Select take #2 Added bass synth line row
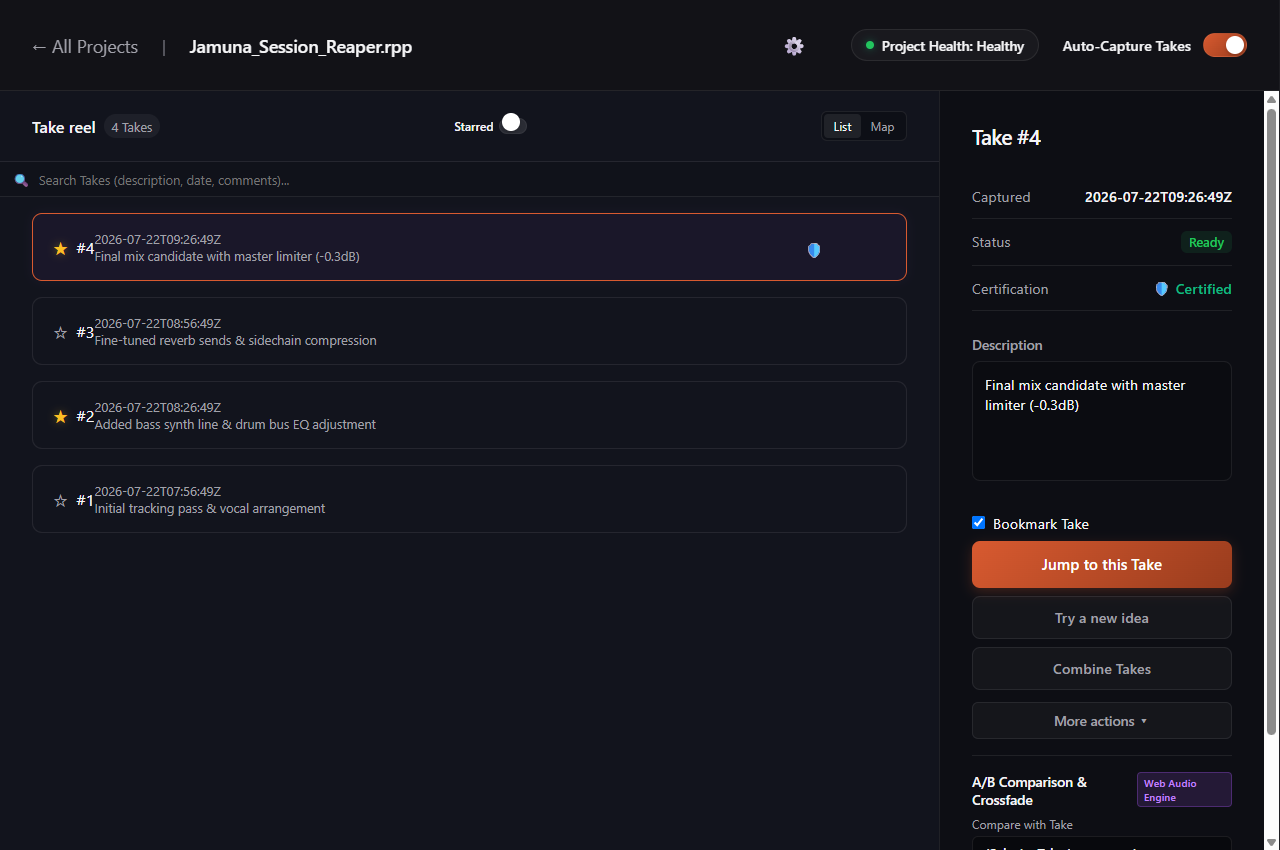Image resolution: width=1280 pixels, height=850 pixels. [x=469, y=415]
